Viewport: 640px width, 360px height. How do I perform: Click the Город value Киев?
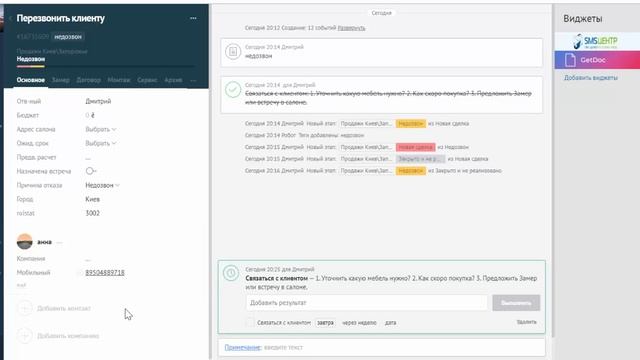pyautogui.click(x=93, y=199)
